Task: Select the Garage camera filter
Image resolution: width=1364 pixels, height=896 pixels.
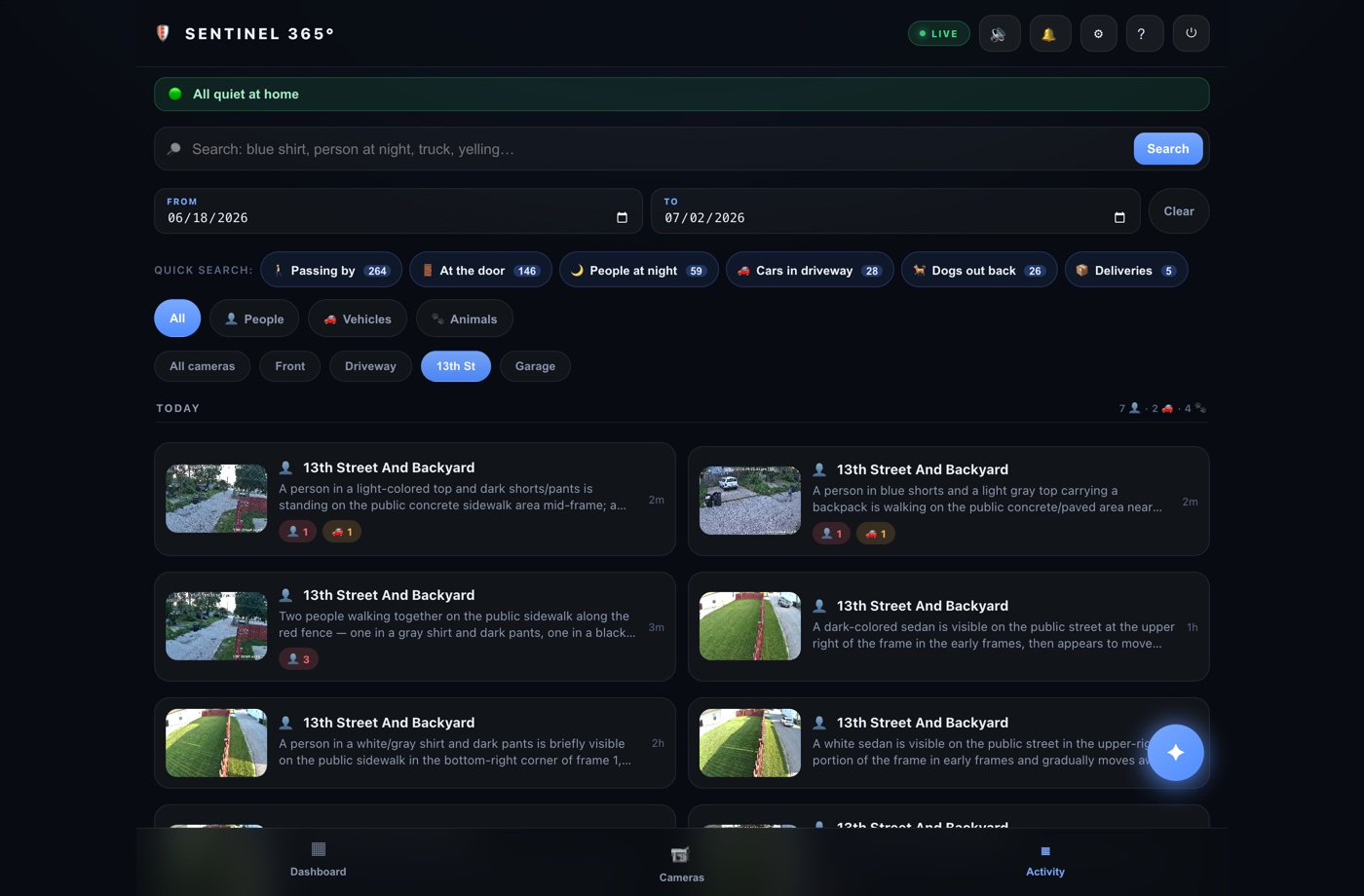Action: 535,366
